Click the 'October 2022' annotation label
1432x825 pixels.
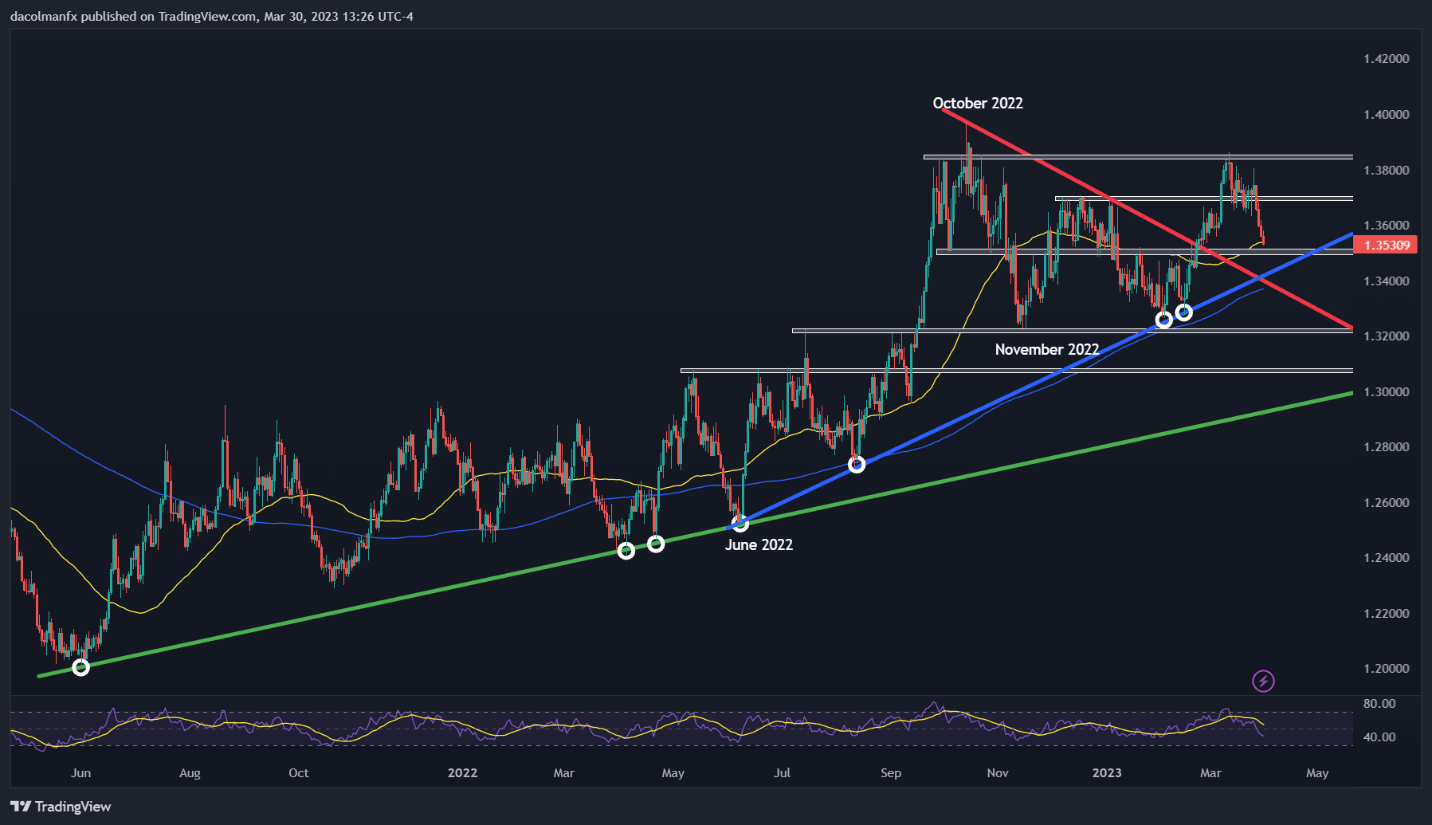[978, 103]
